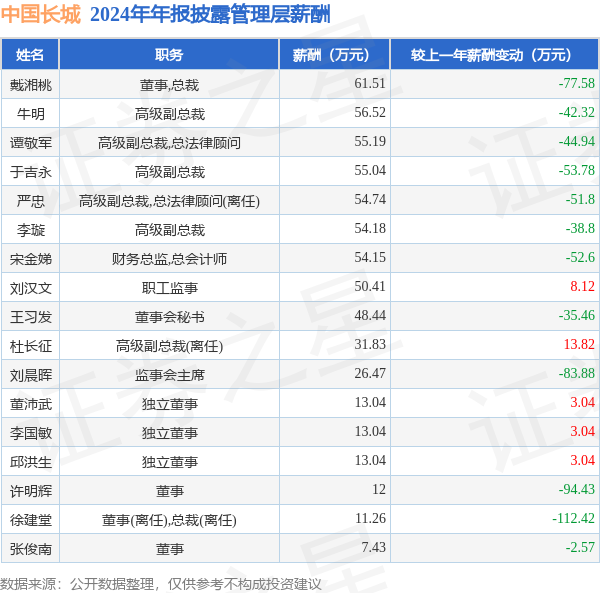Click the change value -42.32
This screenshot has width=600, height=593.
pos(576,112)
